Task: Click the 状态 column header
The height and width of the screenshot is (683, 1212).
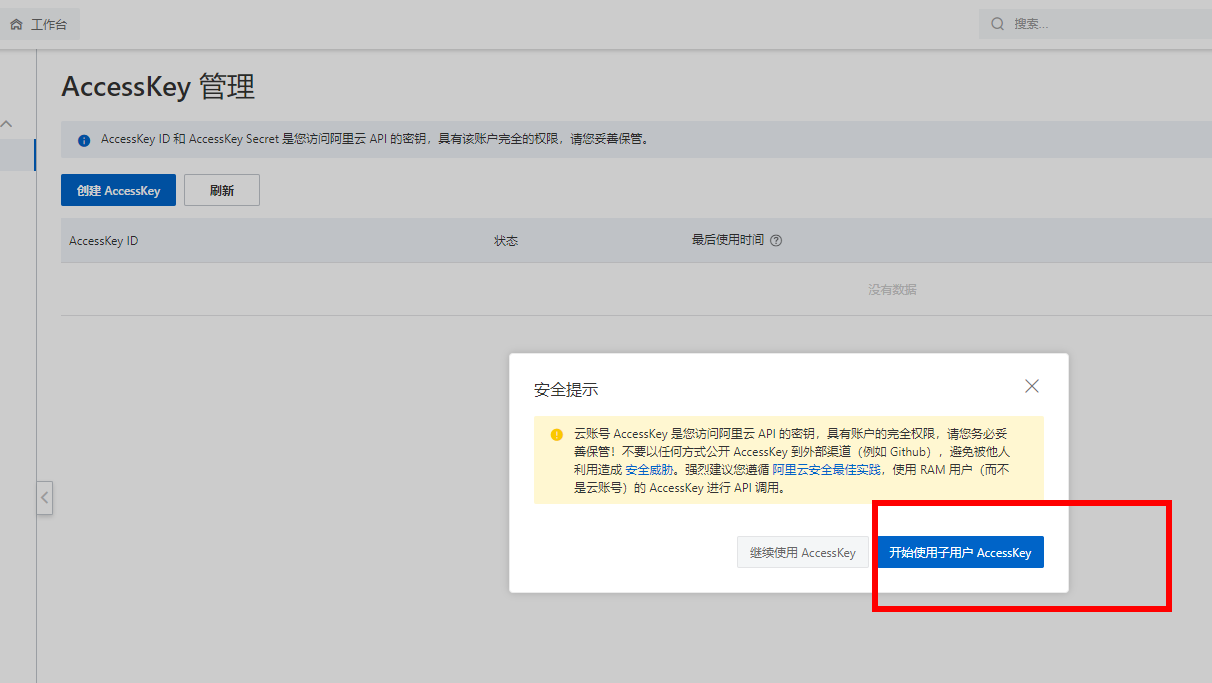Action: click(x=506, y=241)
